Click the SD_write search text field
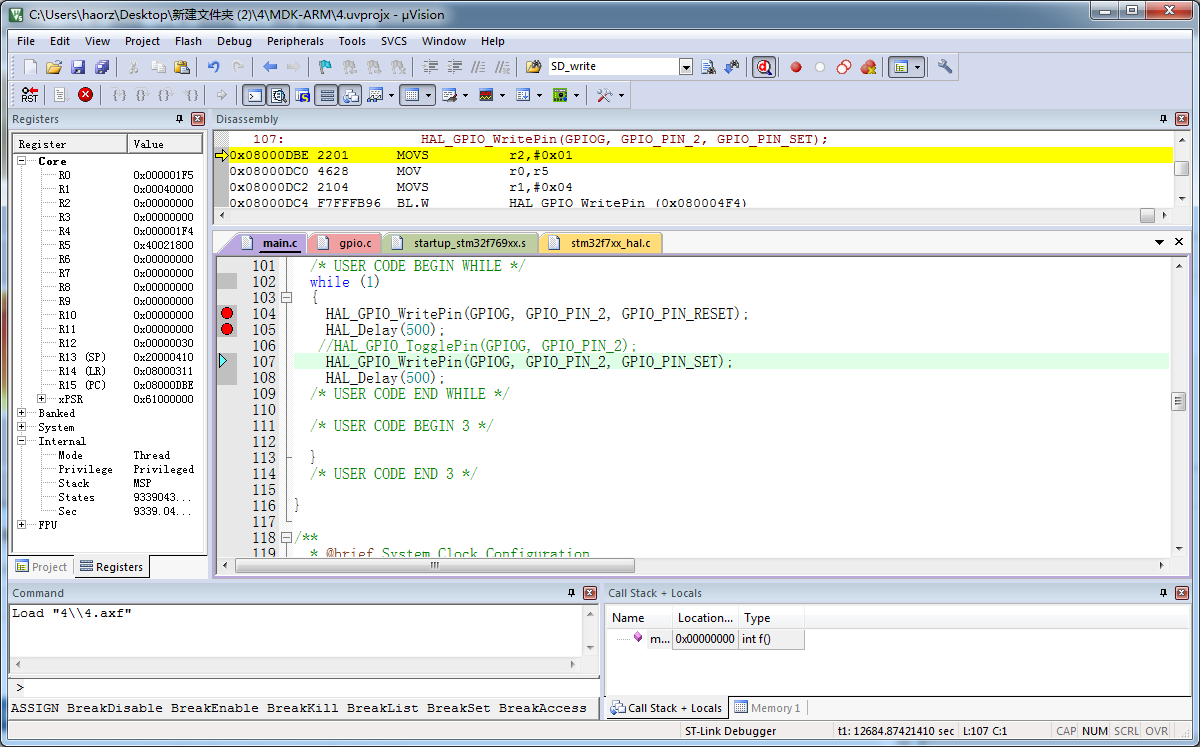 pos(613,67)
